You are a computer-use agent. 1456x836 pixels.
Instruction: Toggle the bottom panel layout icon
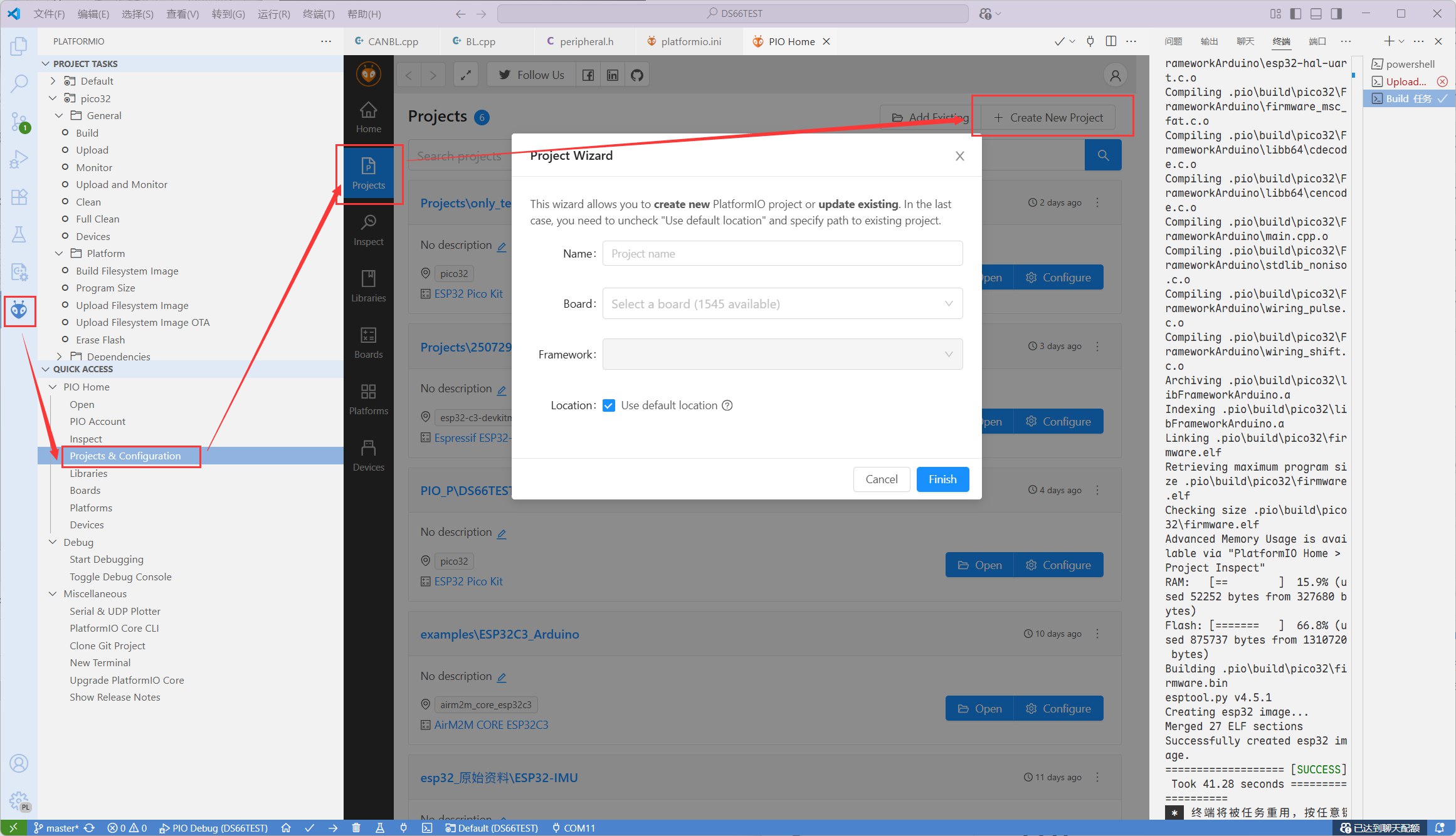pyautogui.click(x=1316, y=13)
